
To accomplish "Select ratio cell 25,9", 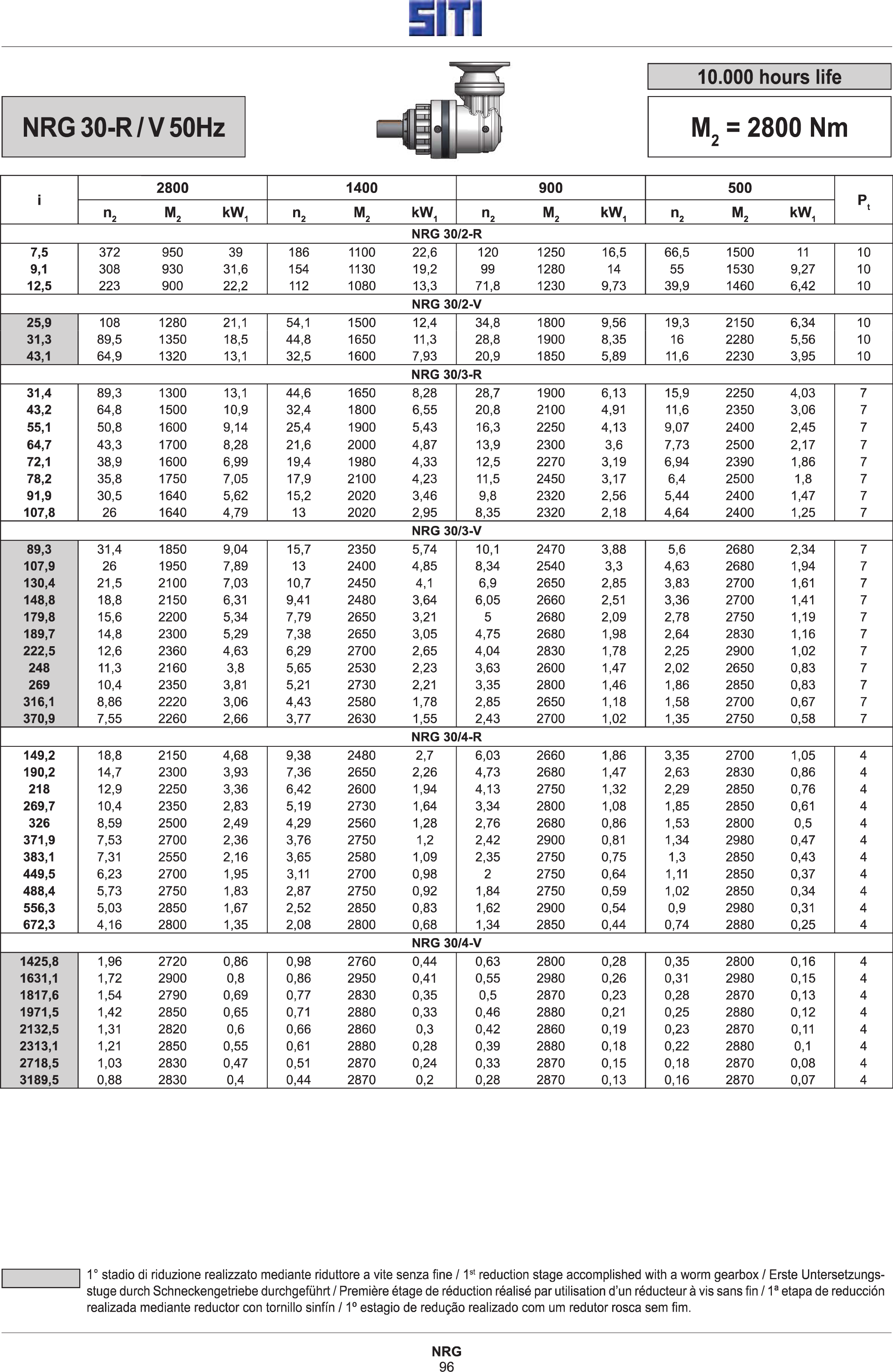I will tap(39, 323).
